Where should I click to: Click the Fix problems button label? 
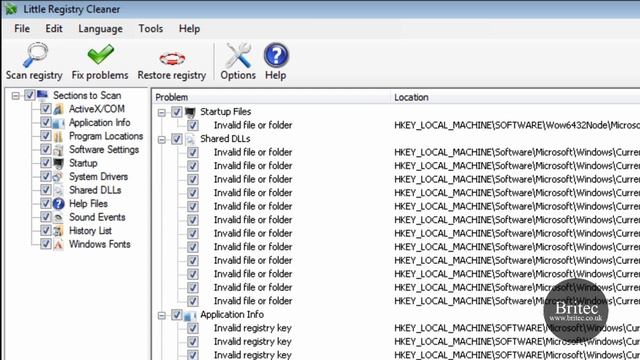coord(100,76)
